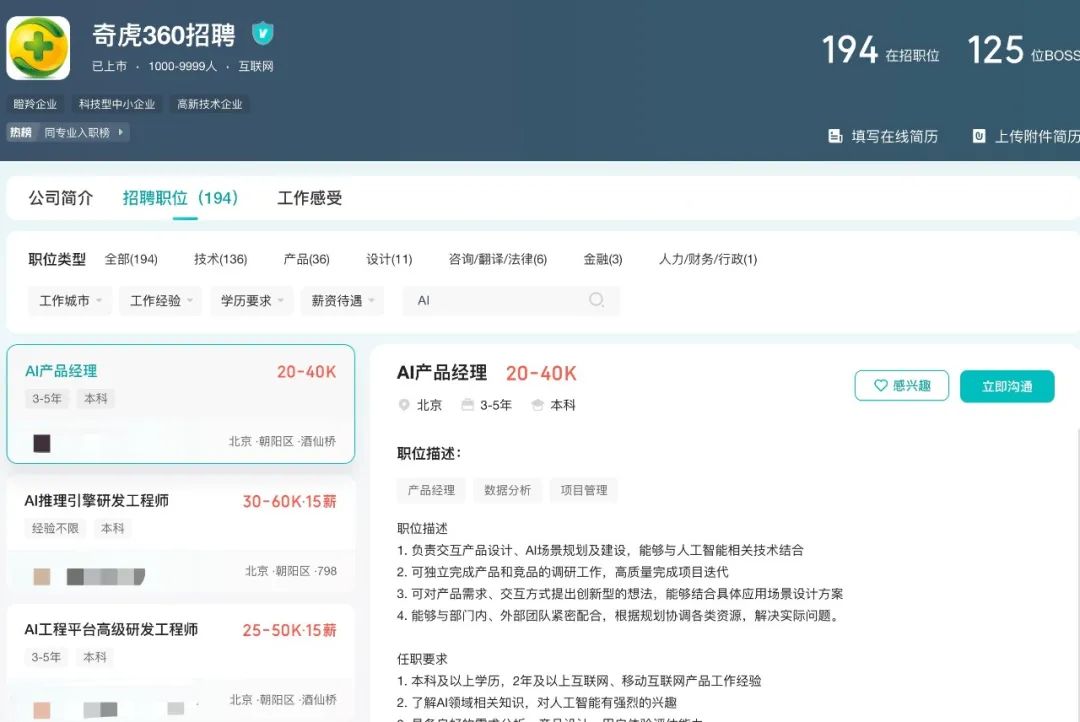This screenshot has height=722, width=1080.
Task: Open the 工作感受 tab
Action: [x=309, y=198]
